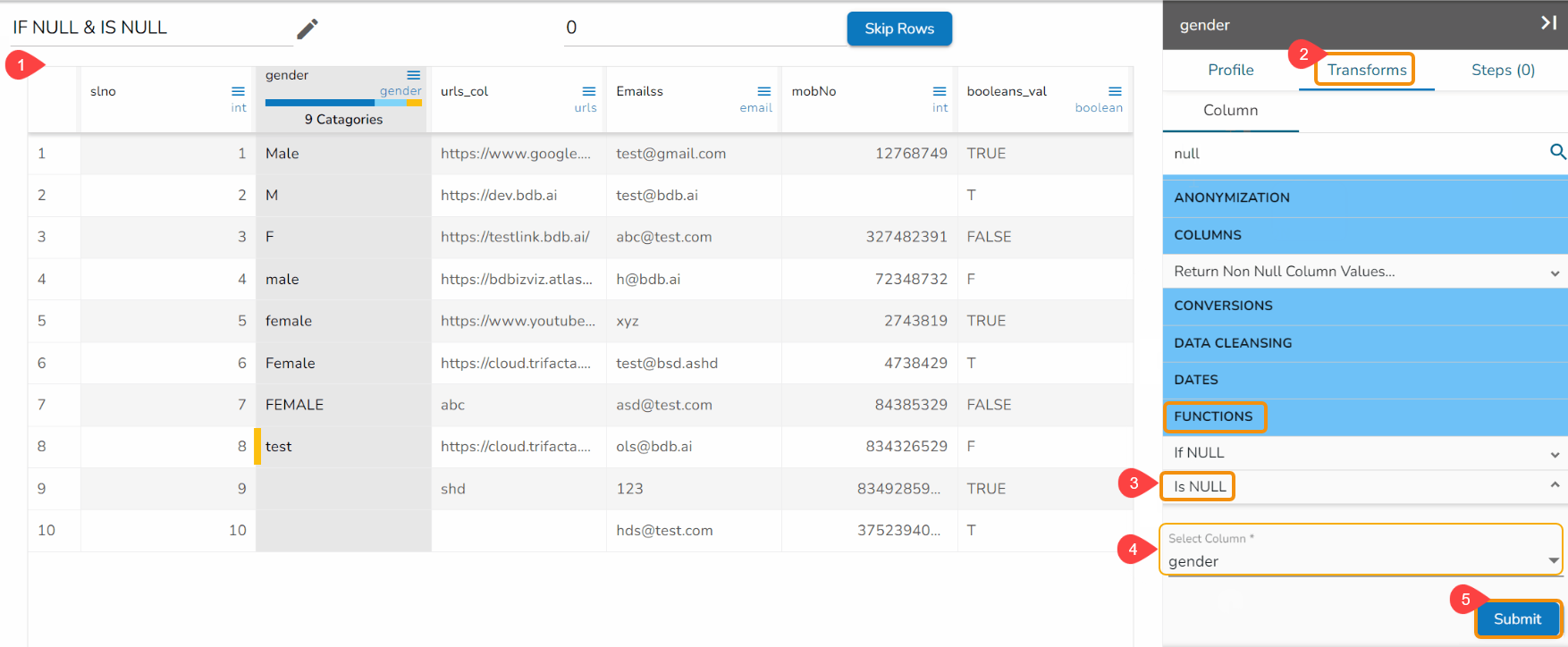Open the gender column hamburger menu
1568x647 pixels.
click(413, 75)
